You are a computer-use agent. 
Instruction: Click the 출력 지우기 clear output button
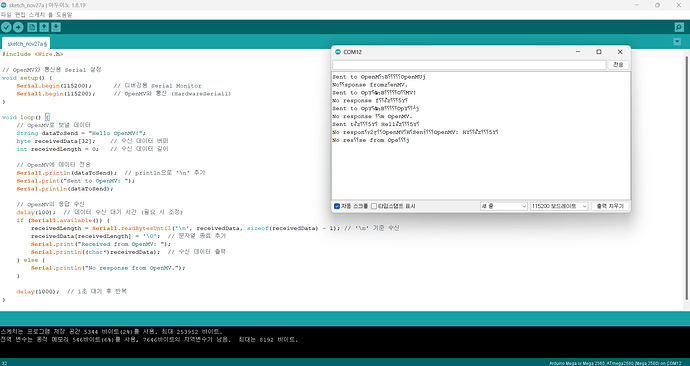pyautogui.click(x=610, y=206)
